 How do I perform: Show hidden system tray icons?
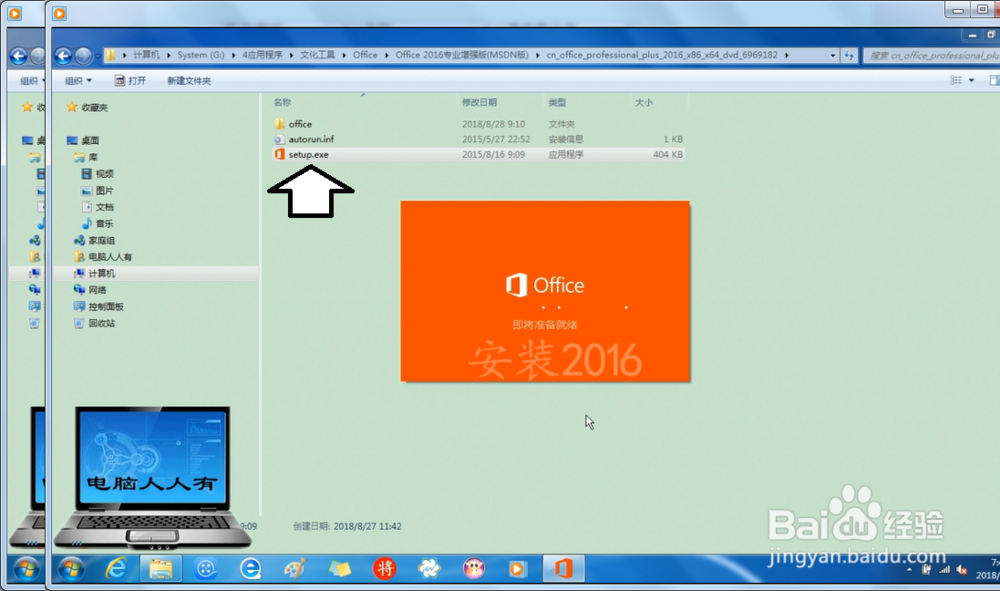(x=909, y=569)
